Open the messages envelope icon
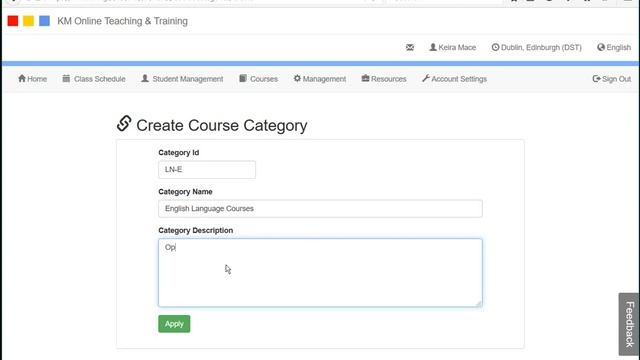Image resolution: width=640 pixels, height=360 pixels. tap(410, 47)
